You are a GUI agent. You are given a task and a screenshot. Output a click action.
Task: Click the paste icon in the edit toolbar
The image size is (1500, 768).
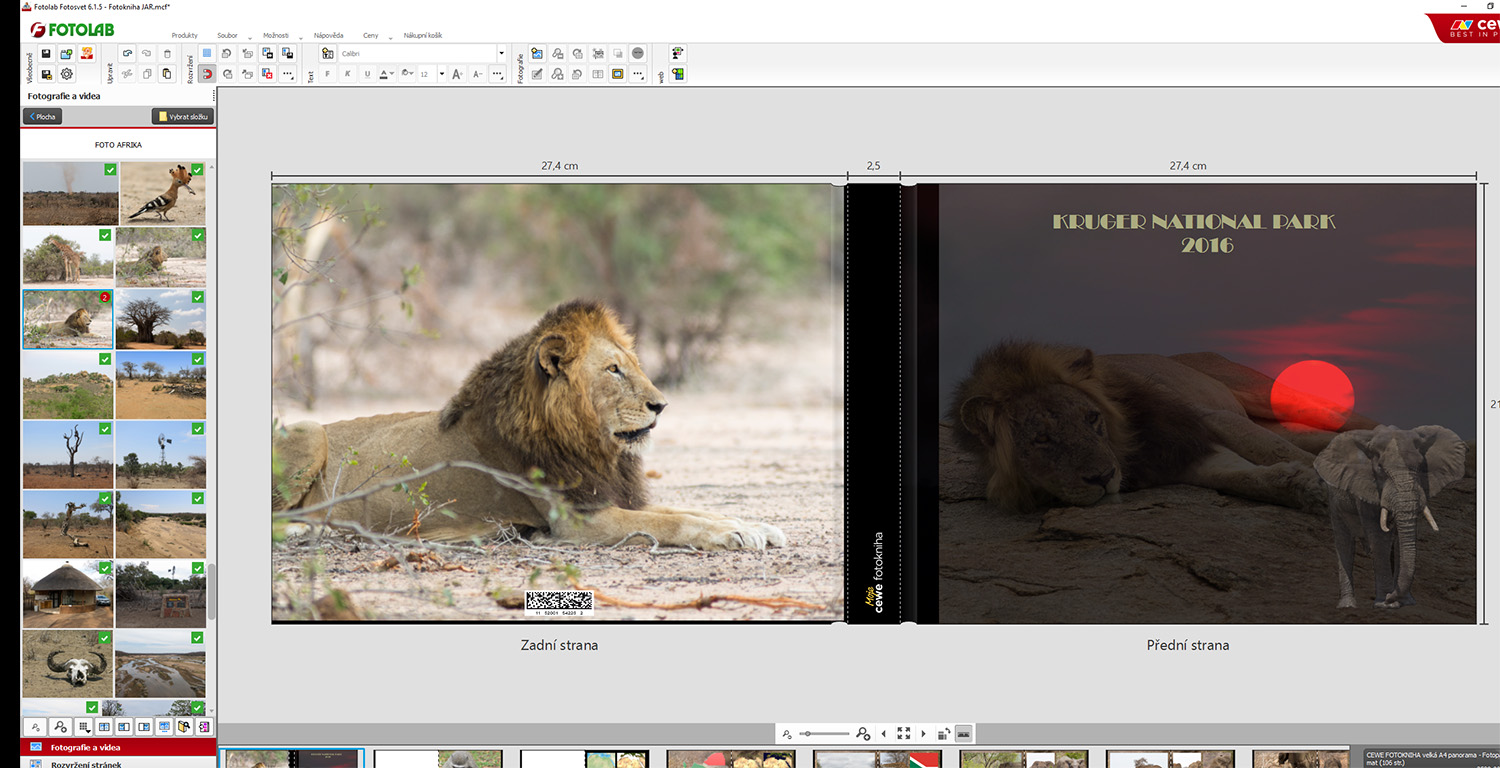coord(167,74)
